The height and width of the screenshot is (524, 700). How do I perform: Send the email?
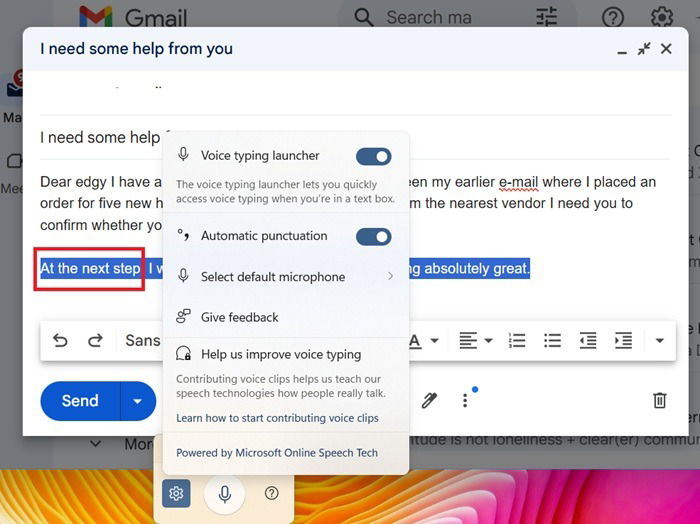[x=80, y=401]
